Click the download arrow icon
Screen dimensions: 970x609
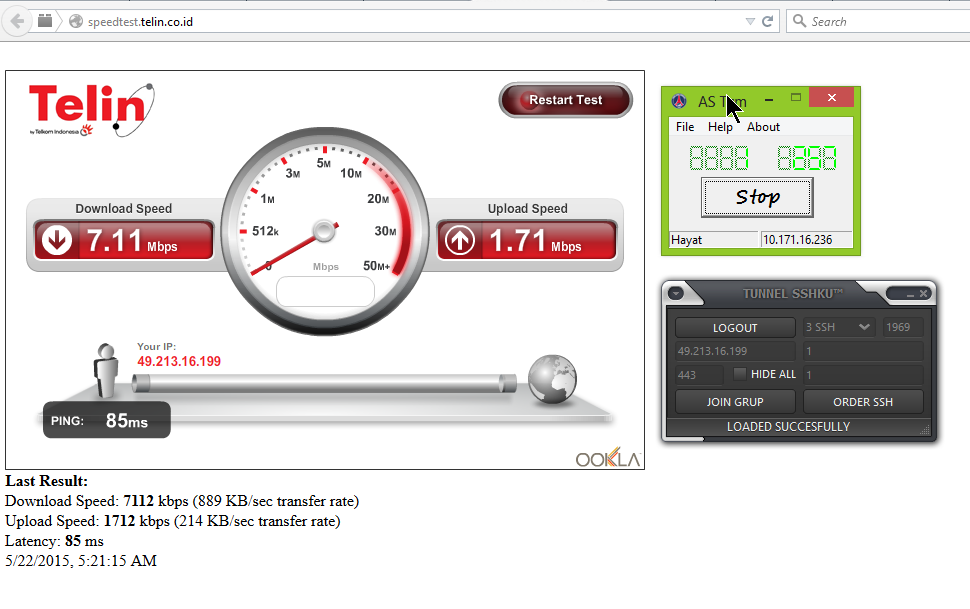[57, 240]
